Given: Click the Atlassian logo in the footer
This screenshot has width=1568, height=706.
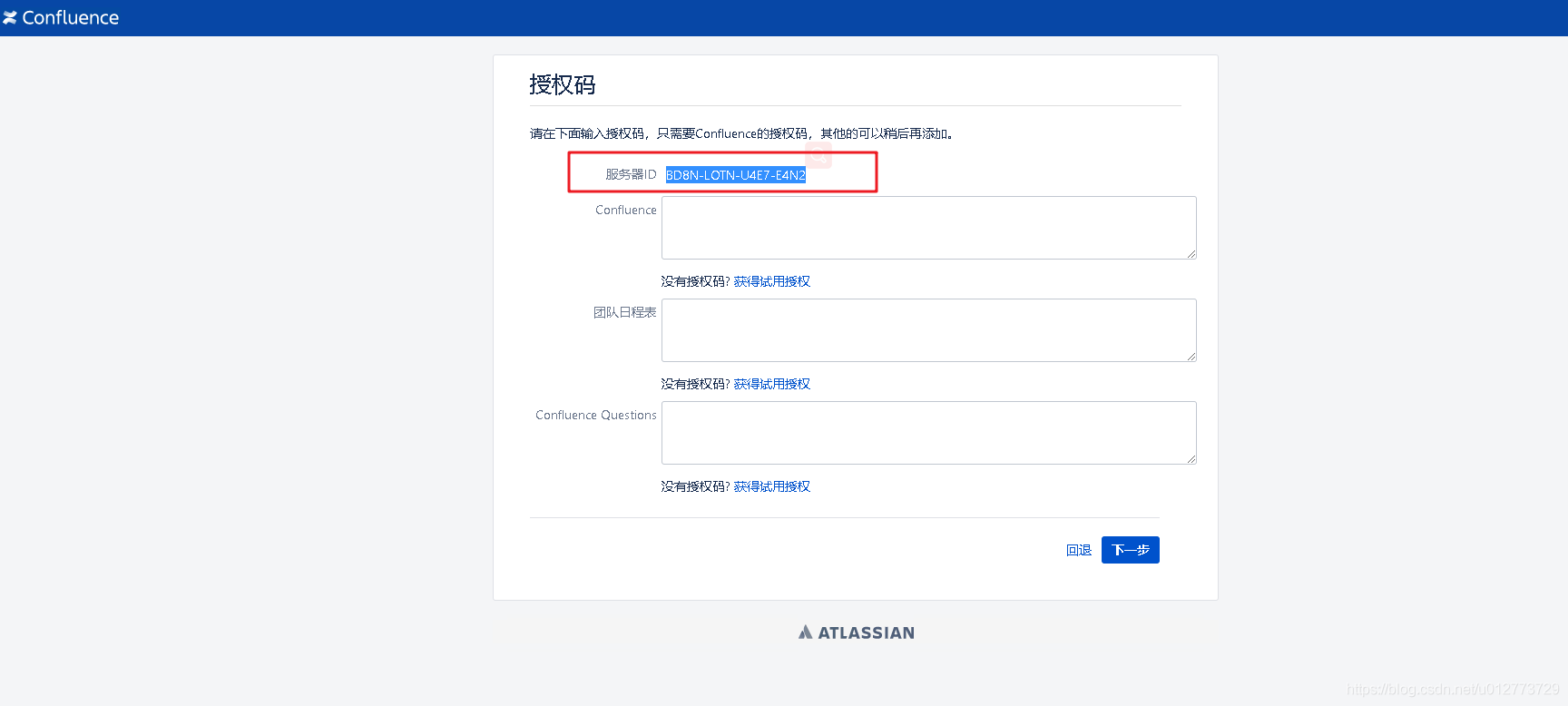Looking at the screenshot, I should pos(857,632).
